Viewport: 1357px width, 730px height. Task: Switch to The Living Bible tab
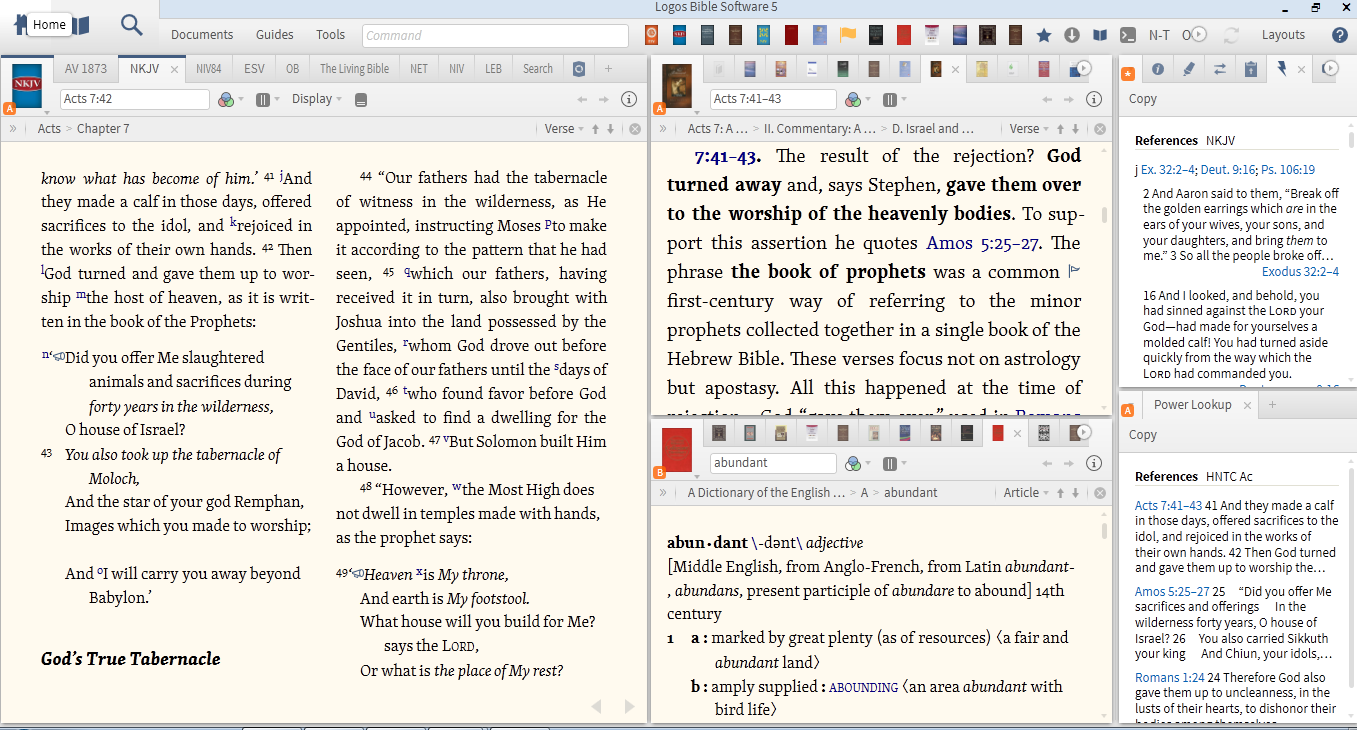pos(354,69)
